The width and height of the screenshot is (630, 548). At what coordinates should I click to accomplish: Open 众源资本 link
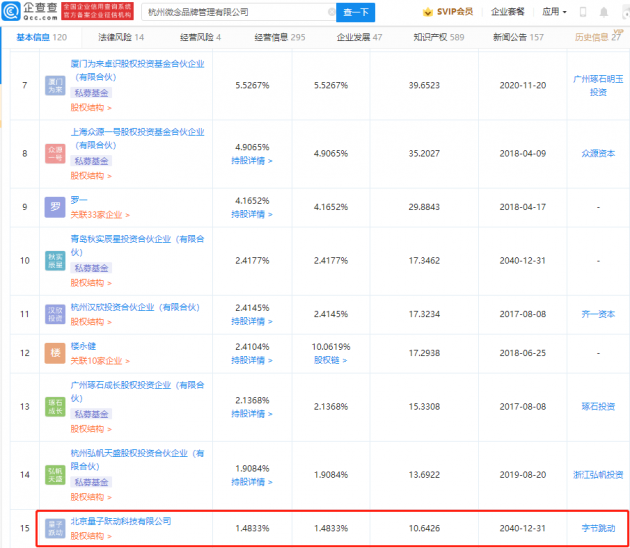pyautogui.click(x=598, y=153)
